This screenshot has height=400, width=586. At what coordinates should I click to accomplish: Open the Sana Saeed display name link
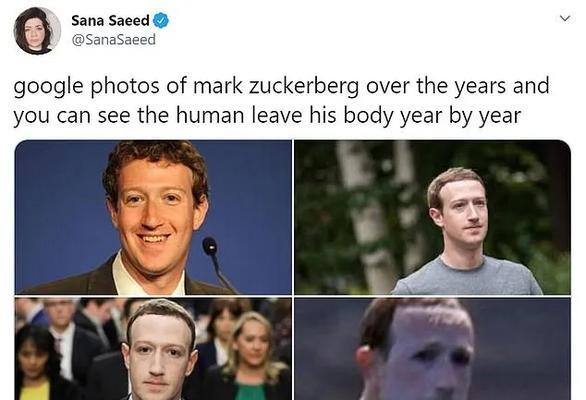pos(110,21)
